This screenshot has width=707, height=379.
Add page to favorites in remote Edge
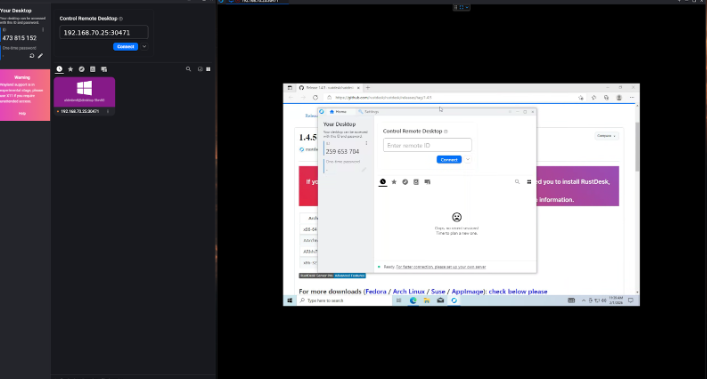(581, 97)
